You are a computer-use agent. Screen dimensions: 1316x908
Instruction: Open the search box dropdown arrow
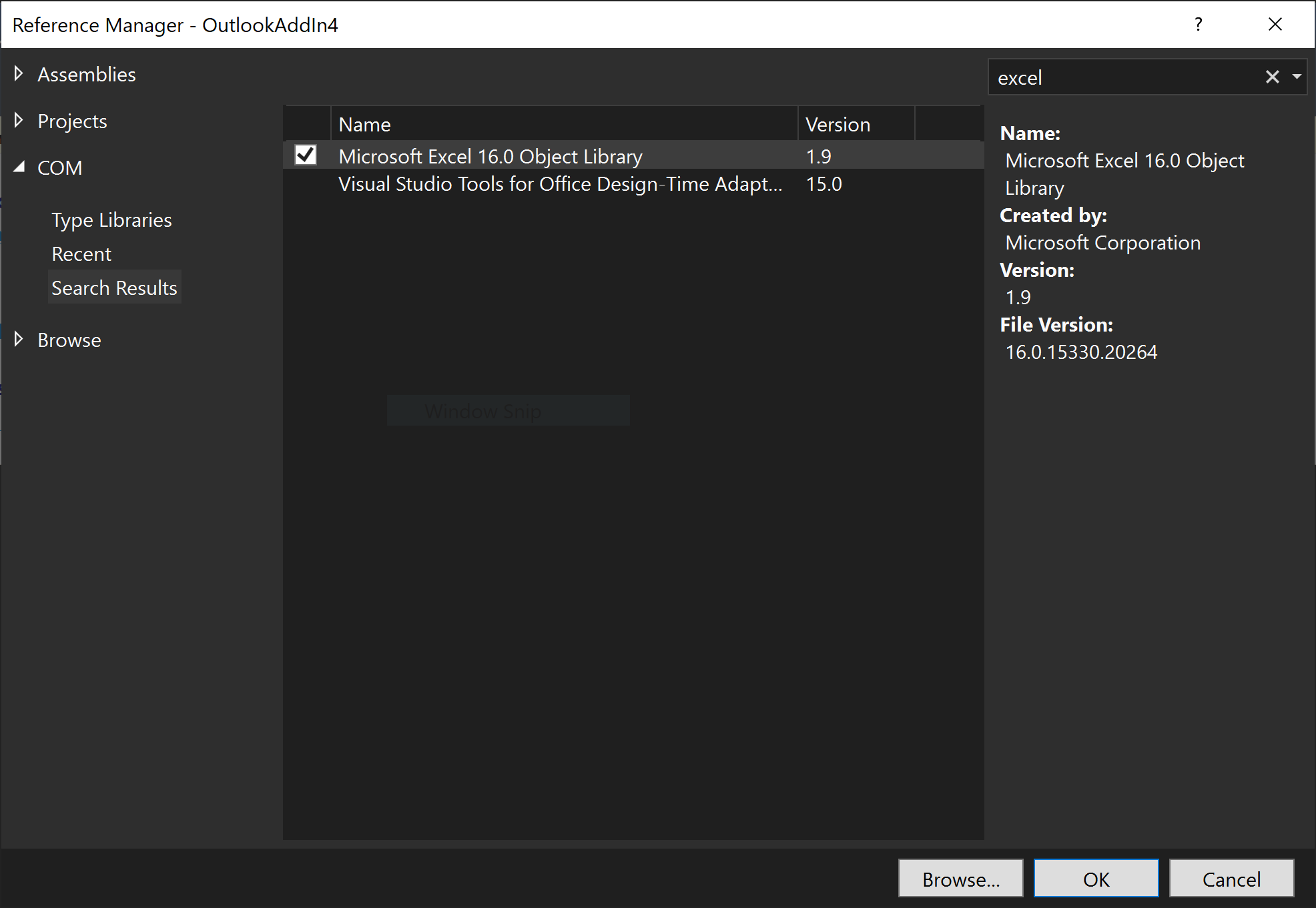click(x=1297, y=77)
